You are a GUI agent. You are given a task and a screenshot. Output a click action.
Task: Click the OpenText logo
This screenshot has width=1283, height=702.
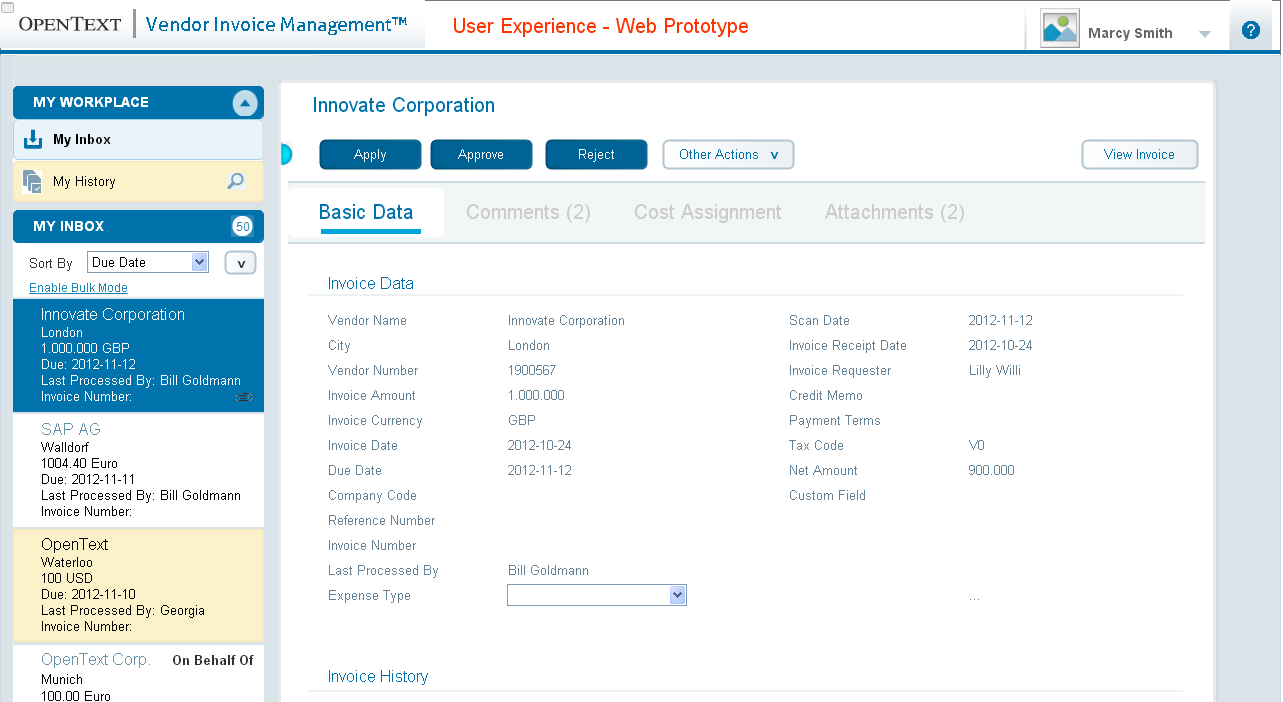pos(69,24)
